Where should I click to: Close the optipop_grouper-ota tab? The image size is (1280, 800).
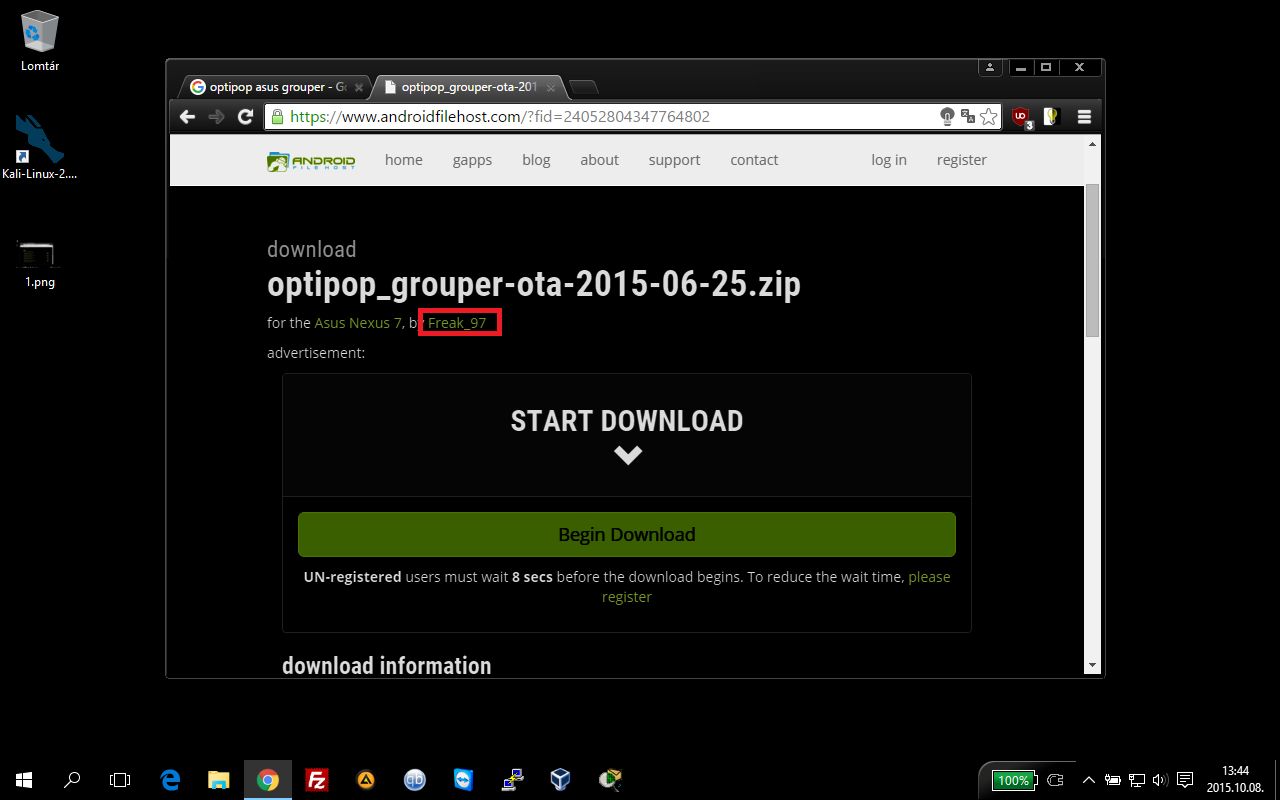pos(551,87)
